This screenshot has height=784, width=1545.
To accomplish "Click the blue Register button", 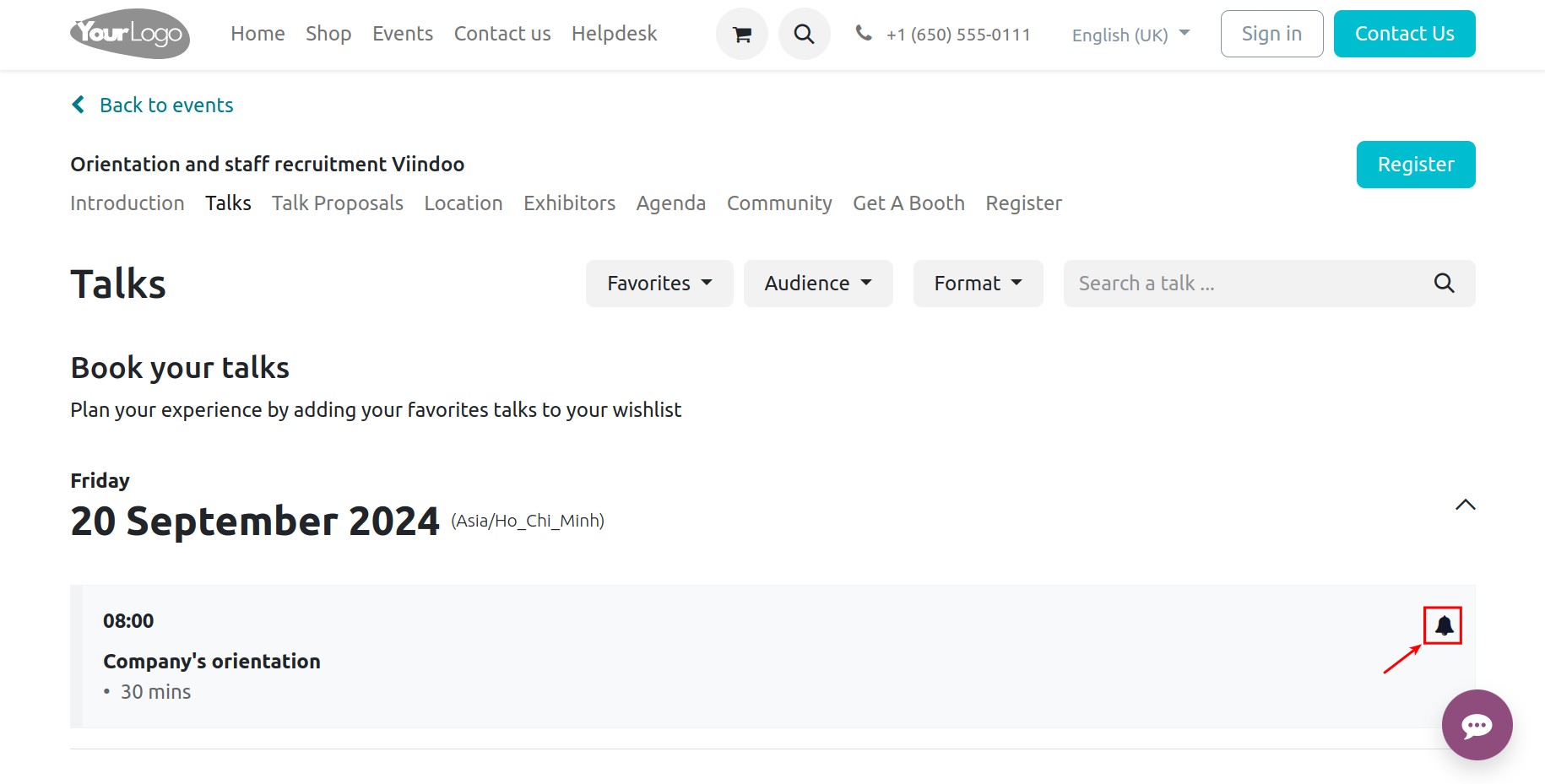I will click(x=1416, y=165).
